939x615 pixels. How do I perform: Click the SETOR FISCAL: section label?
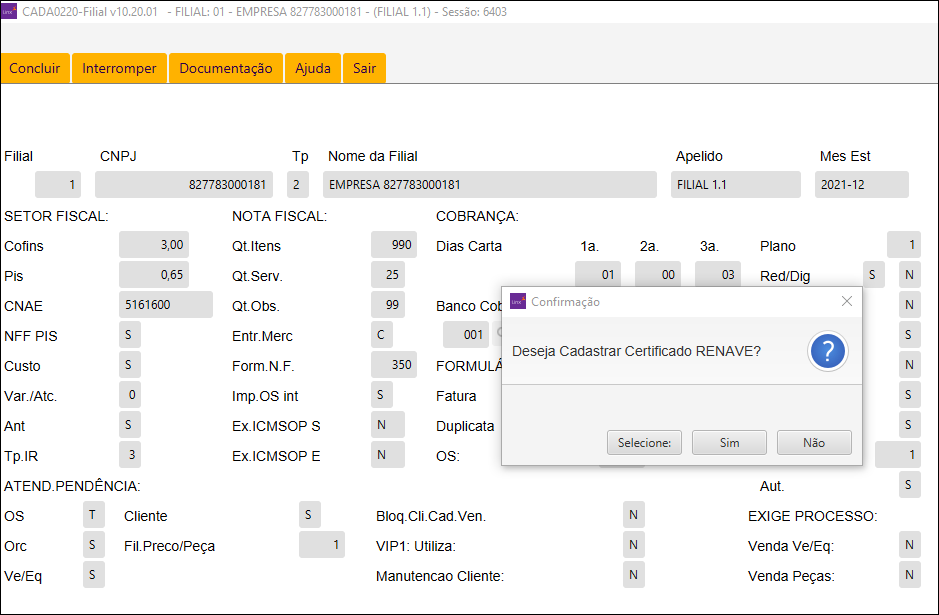(56, 217)
